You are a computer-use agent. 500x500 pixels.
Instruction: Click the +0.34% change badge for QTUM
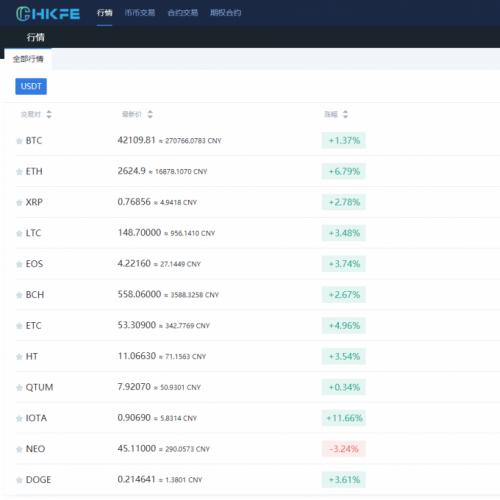pos(344,387)
